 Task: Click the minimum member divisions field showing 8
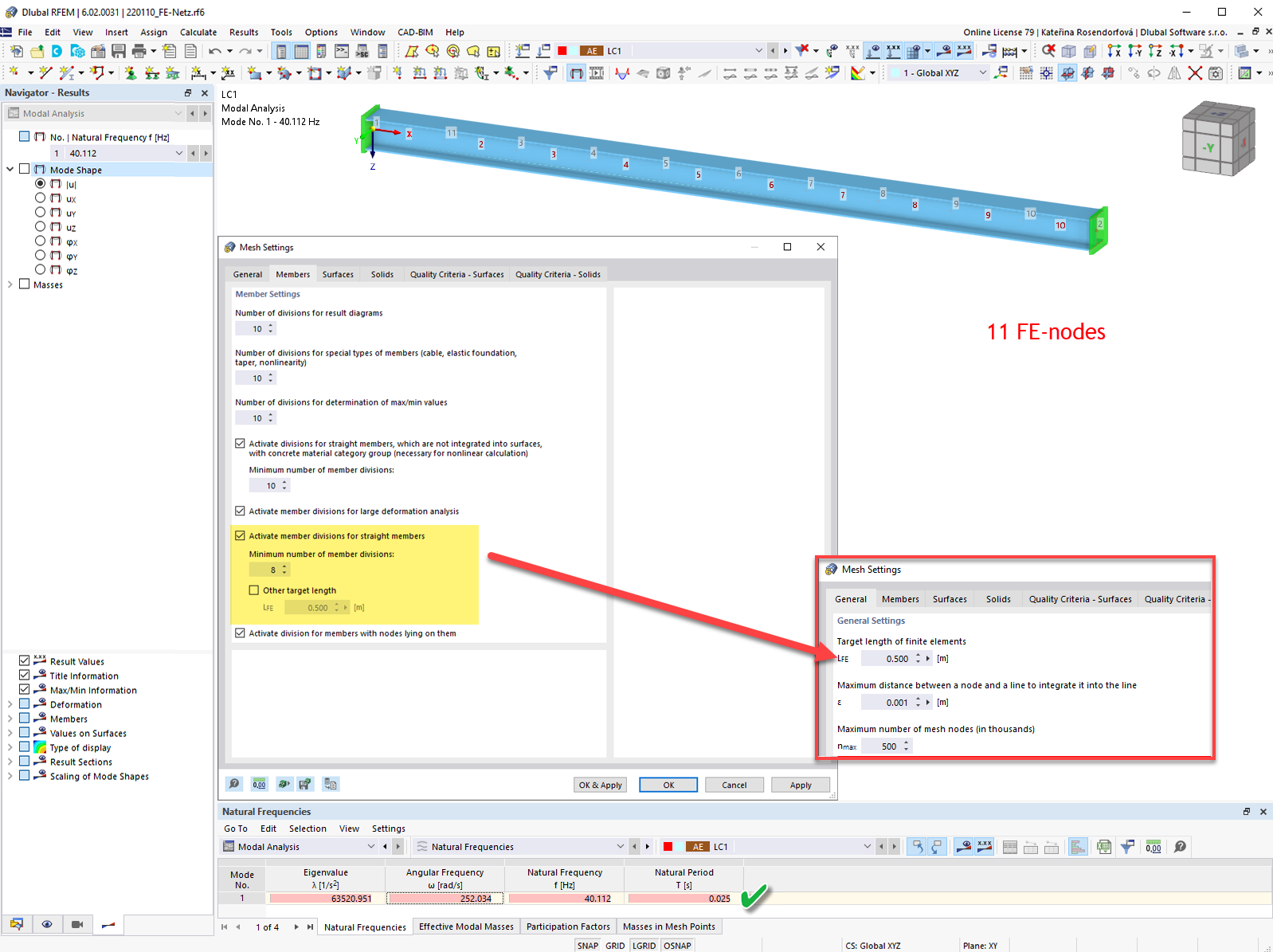(269, 570)
